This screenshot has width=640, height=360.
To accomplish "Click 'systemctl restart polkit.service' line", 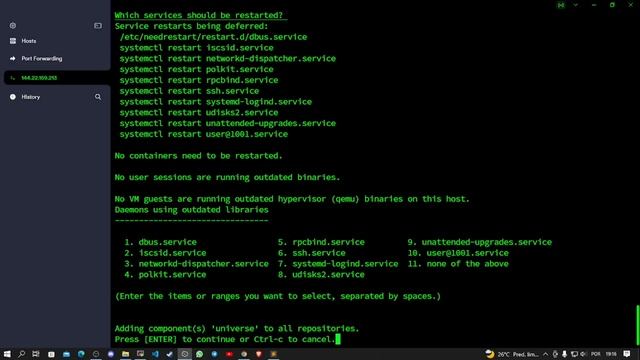I will click(196, 69).
